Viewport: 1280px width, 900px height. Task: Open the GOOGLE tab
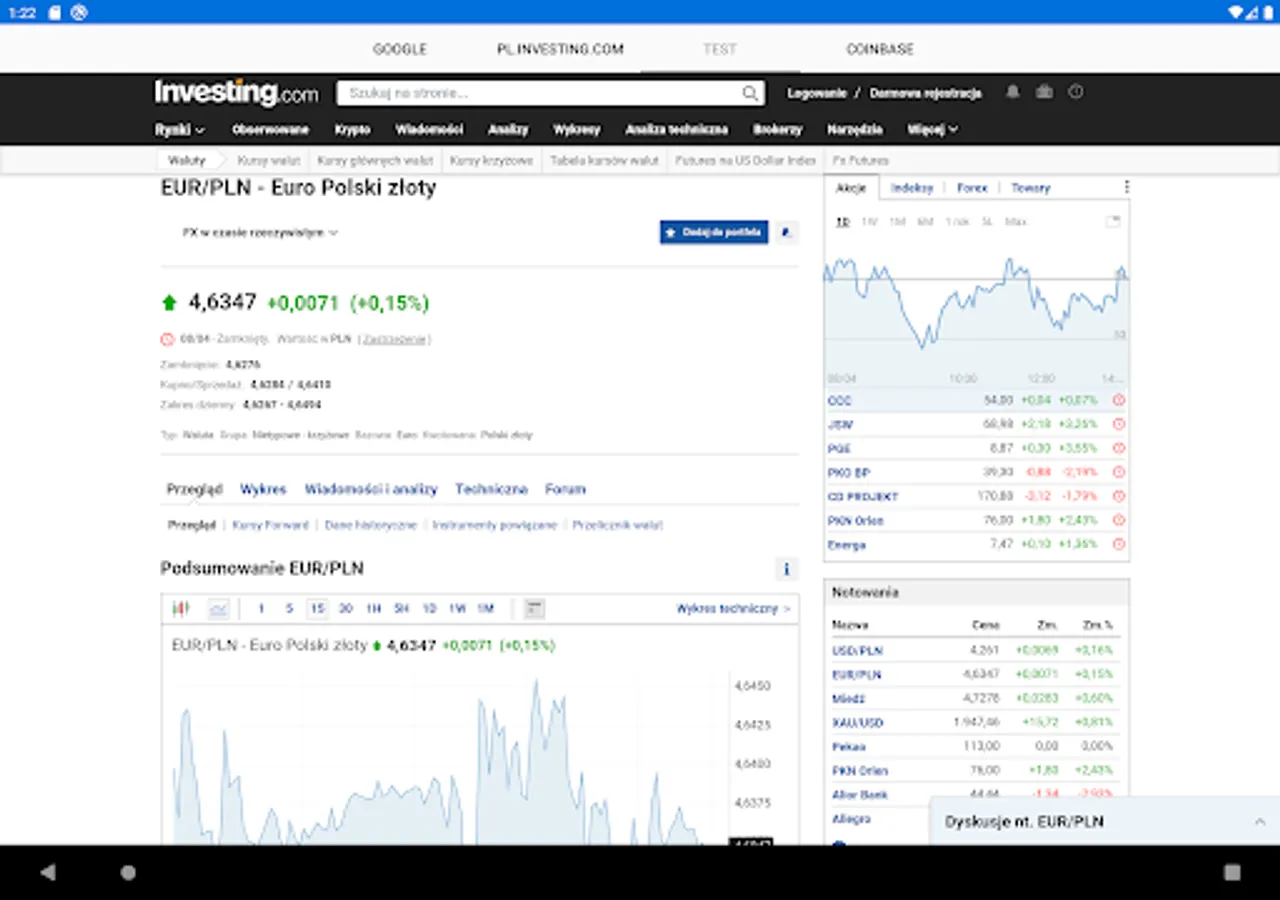[x=400, y=49]
